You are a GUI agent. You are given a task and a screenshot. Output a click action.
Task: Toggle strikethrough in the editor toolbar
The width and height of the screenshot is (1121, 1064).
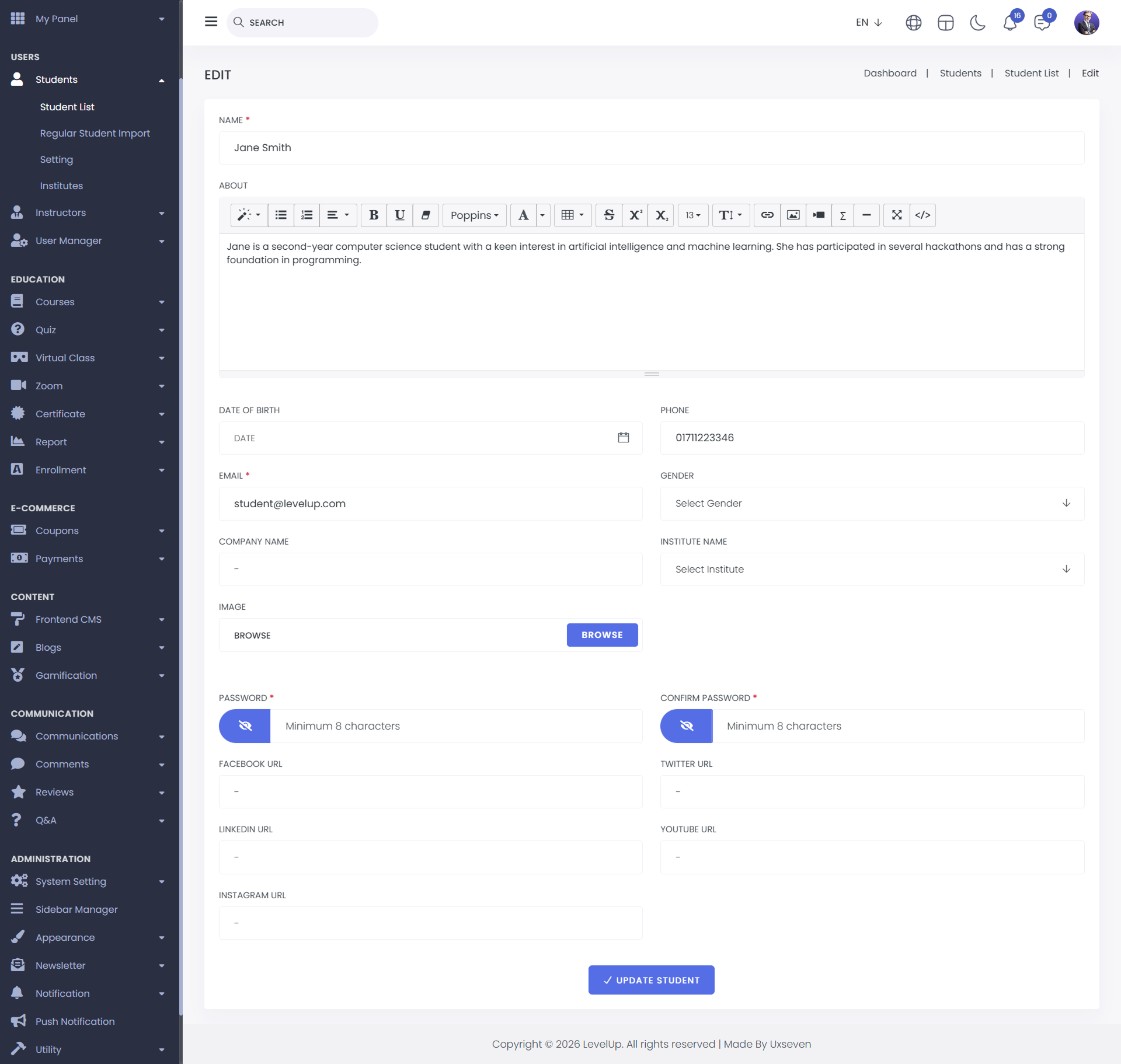click(x=609, y=215)
